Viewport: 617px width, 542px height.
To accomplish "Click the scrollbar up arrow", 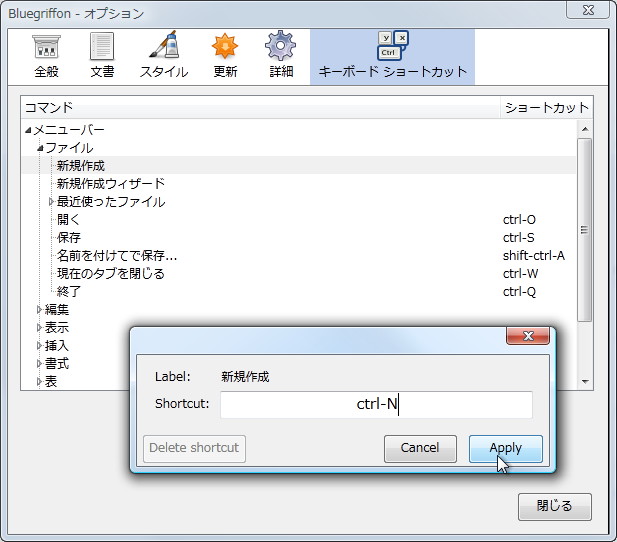I will click(585, 129).
